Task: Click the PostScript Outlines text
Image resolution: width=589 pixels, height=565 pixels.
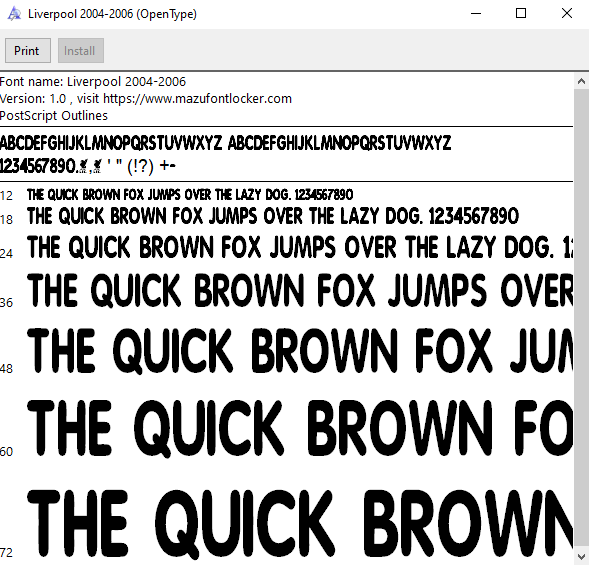Action: (x=54, y=115)
